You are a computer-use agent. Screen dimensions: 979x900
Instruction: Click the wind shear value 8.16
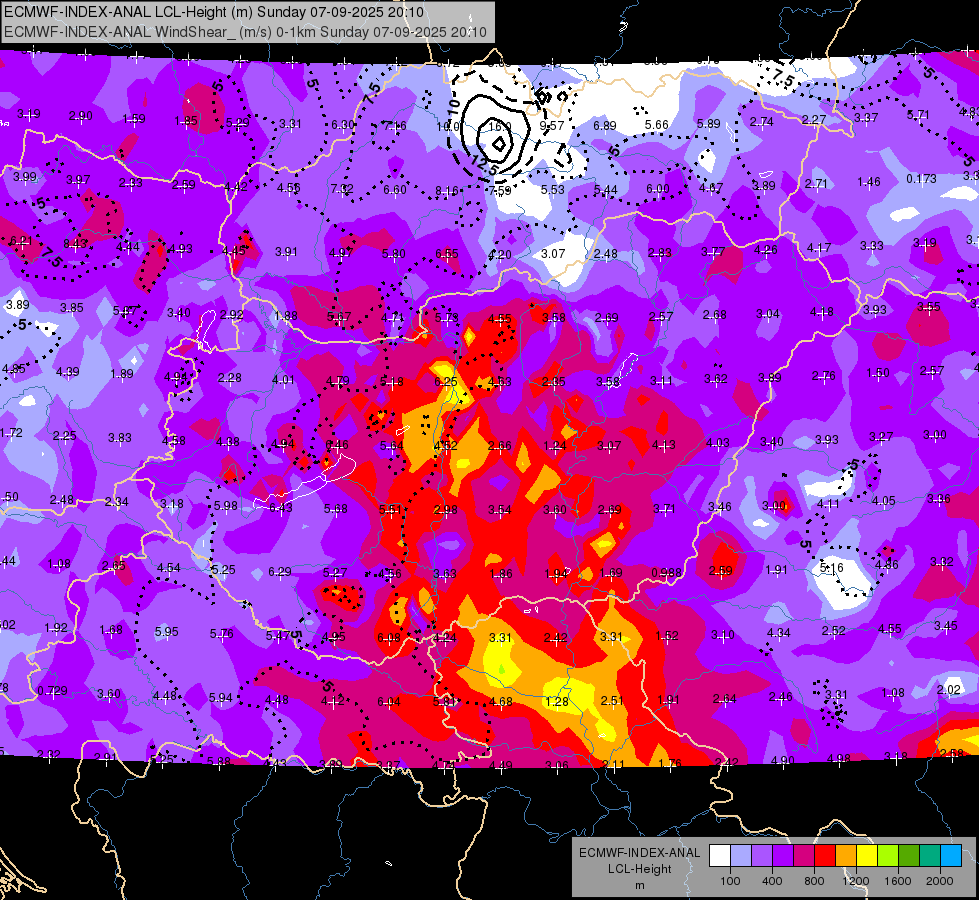point(447,190)
